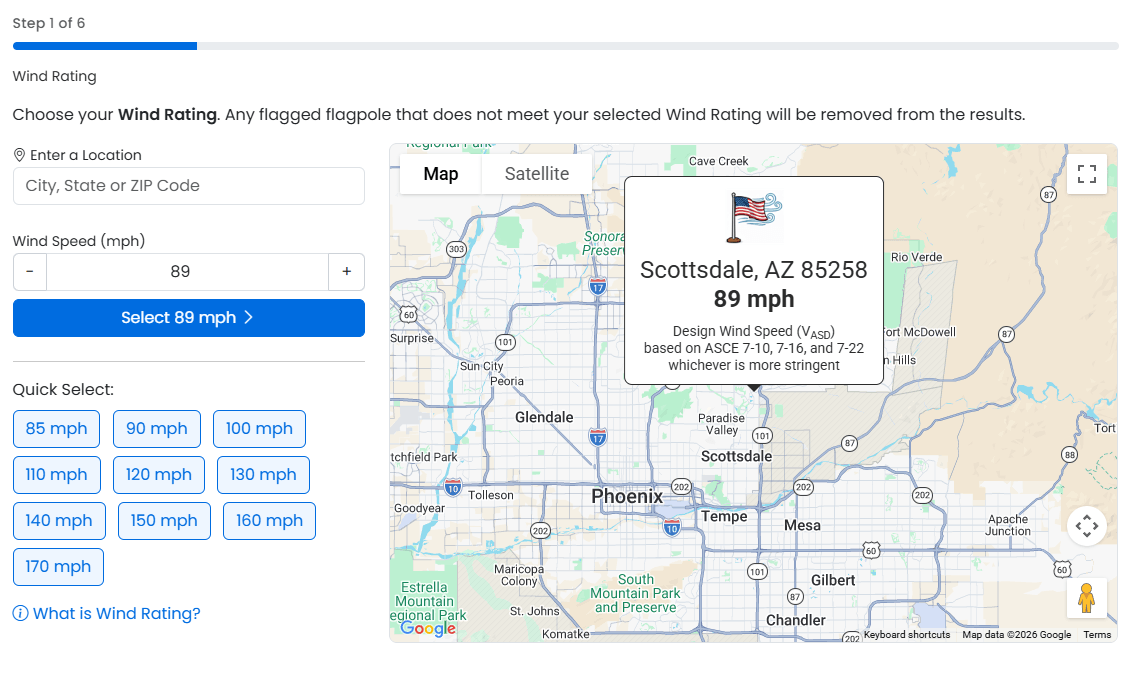Quick select 90 mph
The width and height of the screenshot is (1133, 681).
pyautogui.click(x=157, y=429)
